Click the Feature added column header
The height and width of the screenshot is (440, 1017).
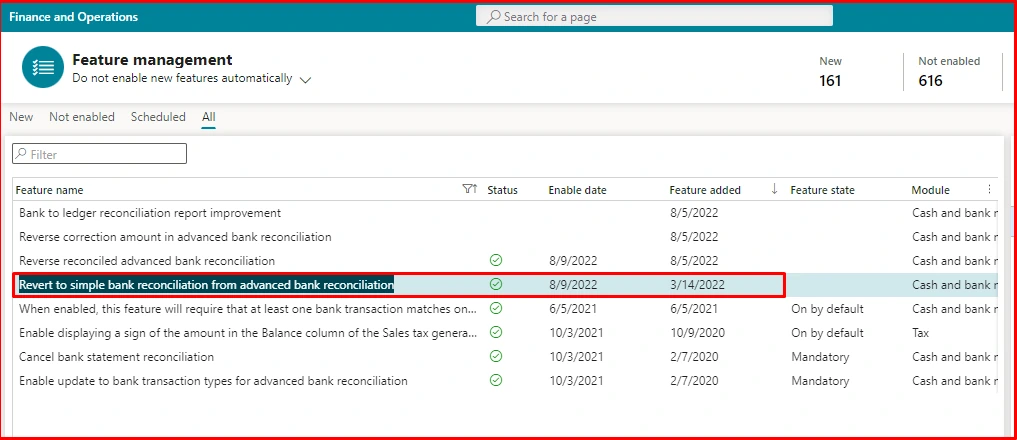pyautogui.click(x=705, y=190)
